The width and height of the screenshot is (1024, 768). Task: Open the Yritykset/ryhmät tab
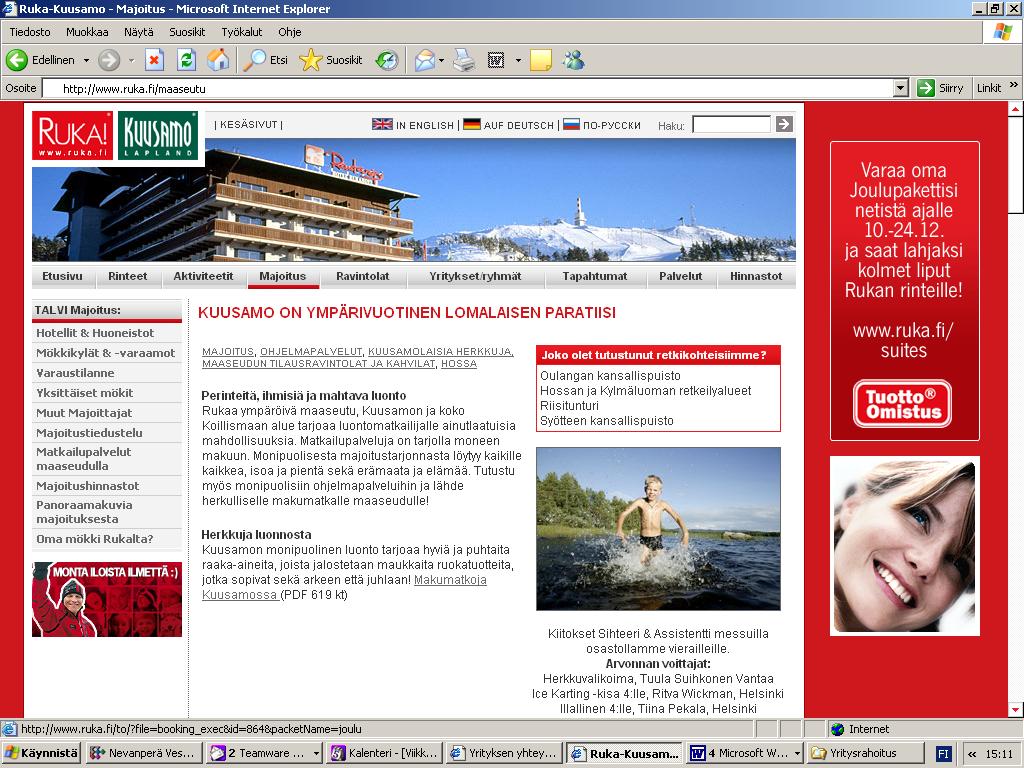coord(475,276)
